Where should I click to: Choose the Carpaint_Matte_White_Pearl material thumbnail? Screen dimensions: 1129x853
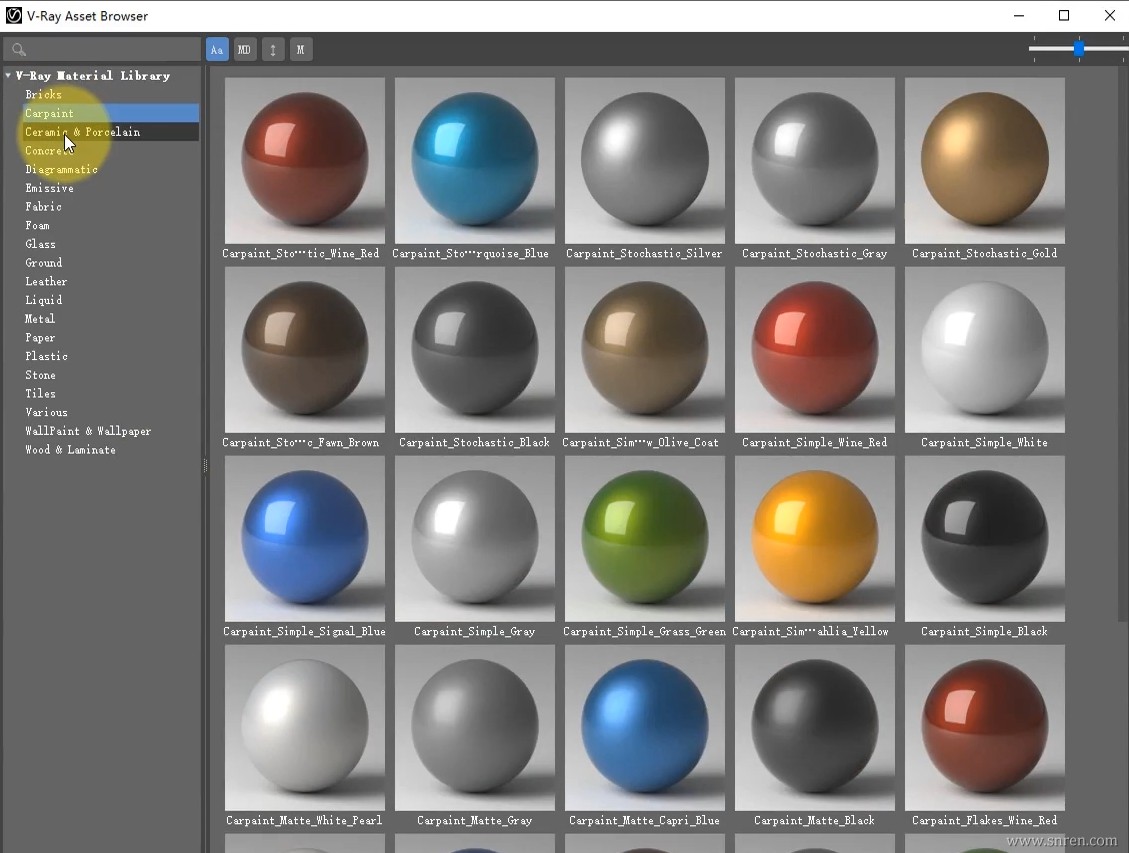[305, 728]
